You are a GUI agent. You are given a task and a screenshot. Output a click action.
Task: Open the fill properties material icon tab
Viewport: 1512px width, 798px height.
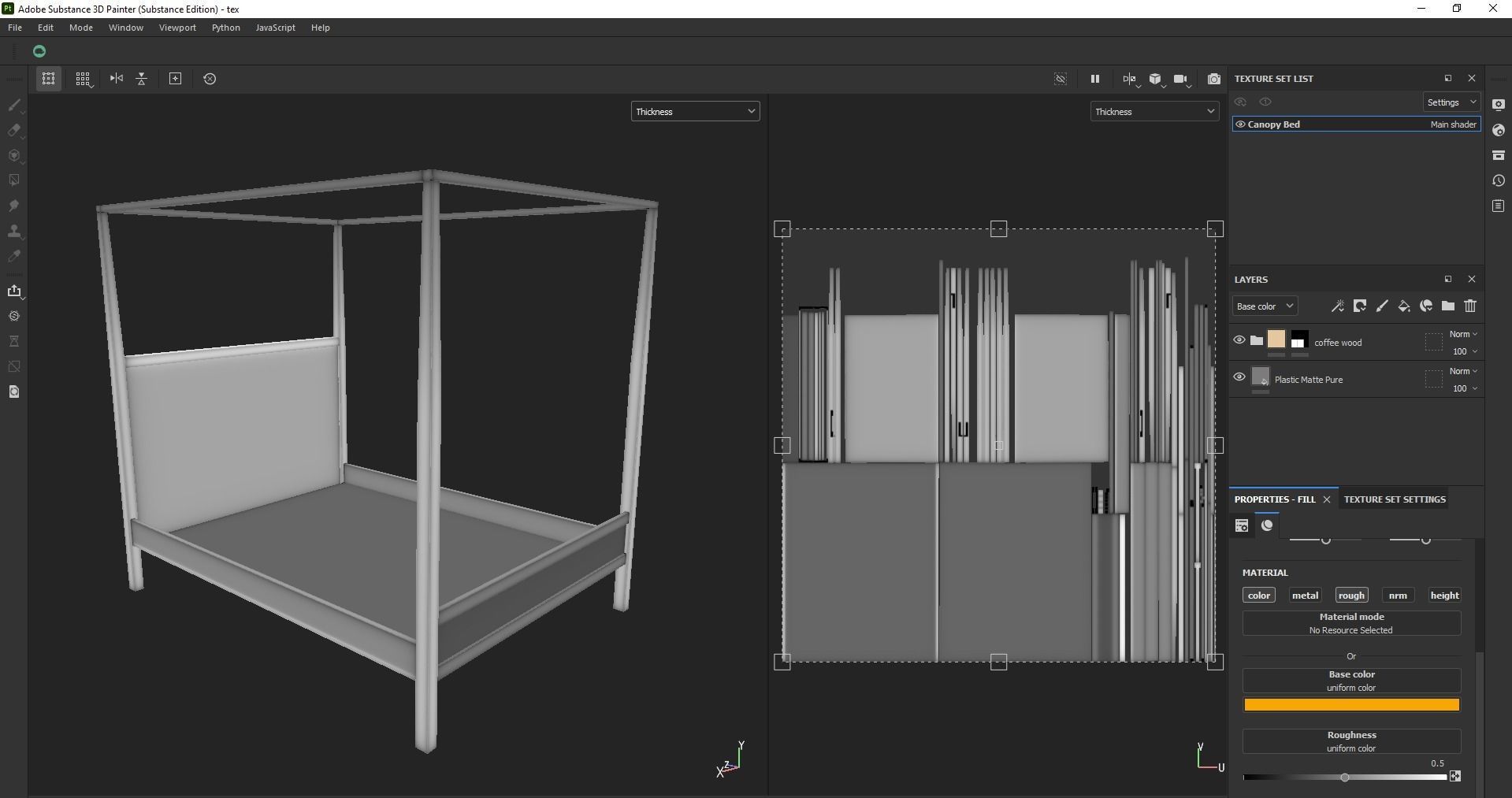click(1266, 525)
